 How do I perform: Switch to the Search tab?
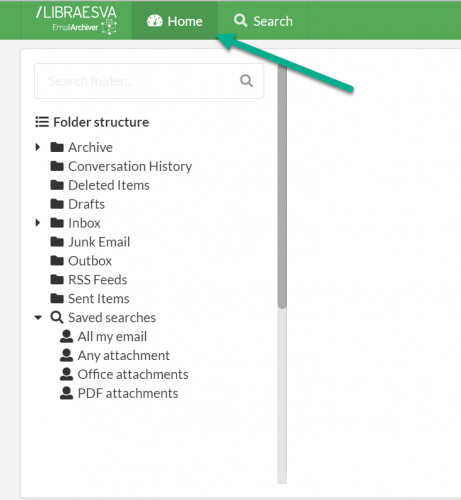coord(263,21)
